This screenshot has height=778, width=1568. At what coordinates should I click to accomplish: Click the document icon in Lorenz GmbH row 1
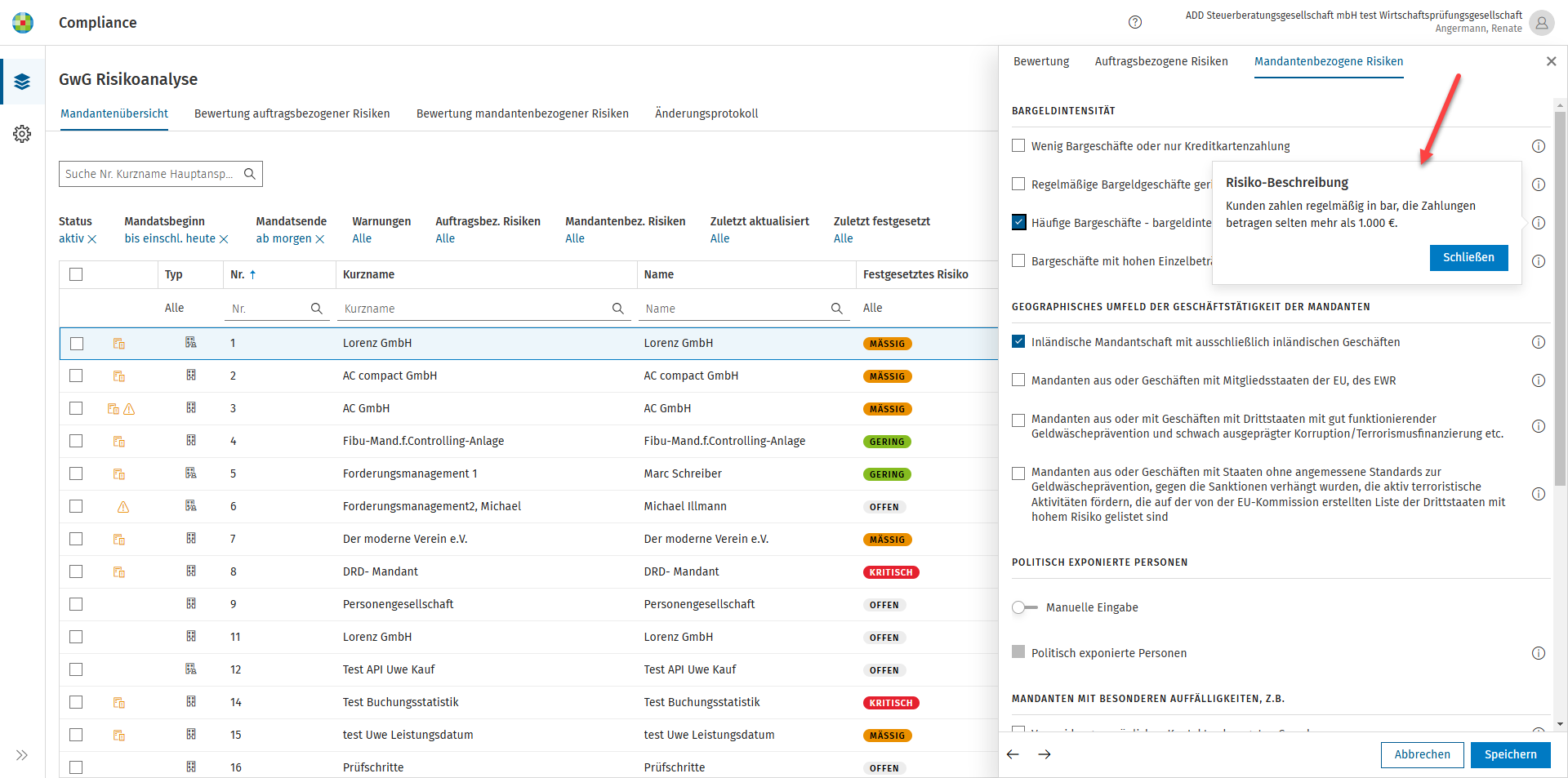click(119, 344)
